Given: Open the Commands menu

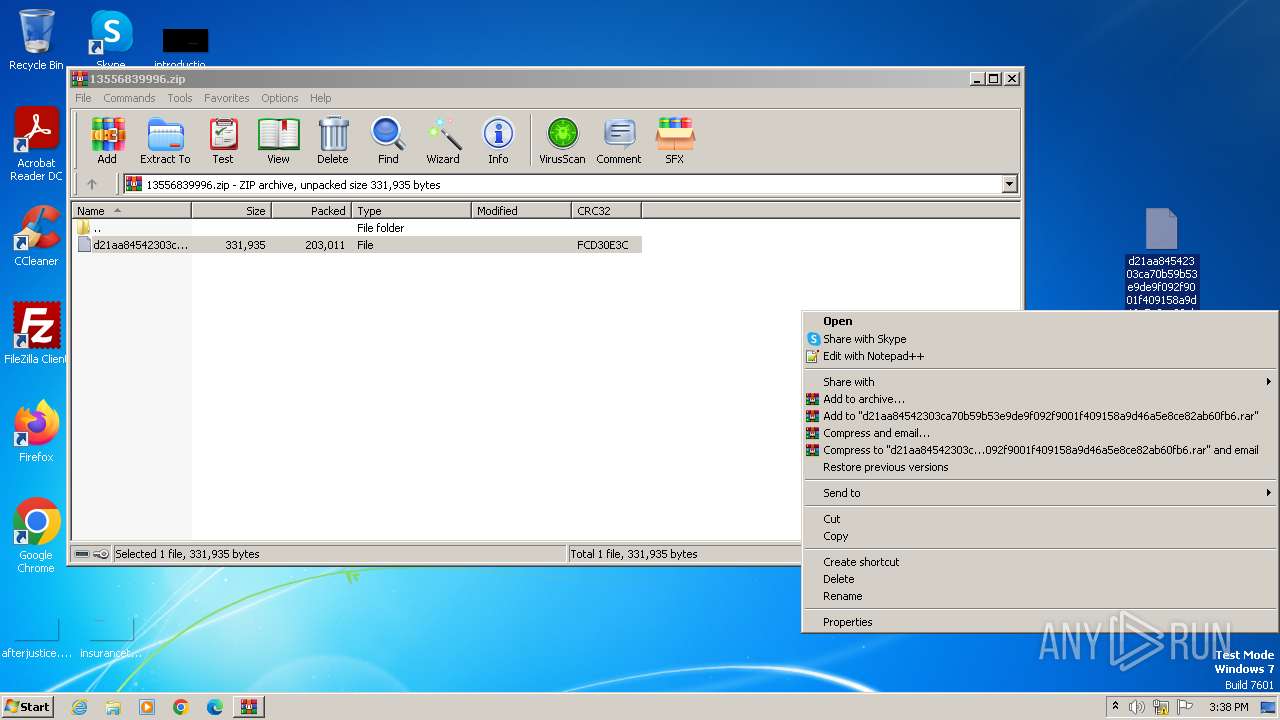Looking at the screenshot, I should coord(129,98).
